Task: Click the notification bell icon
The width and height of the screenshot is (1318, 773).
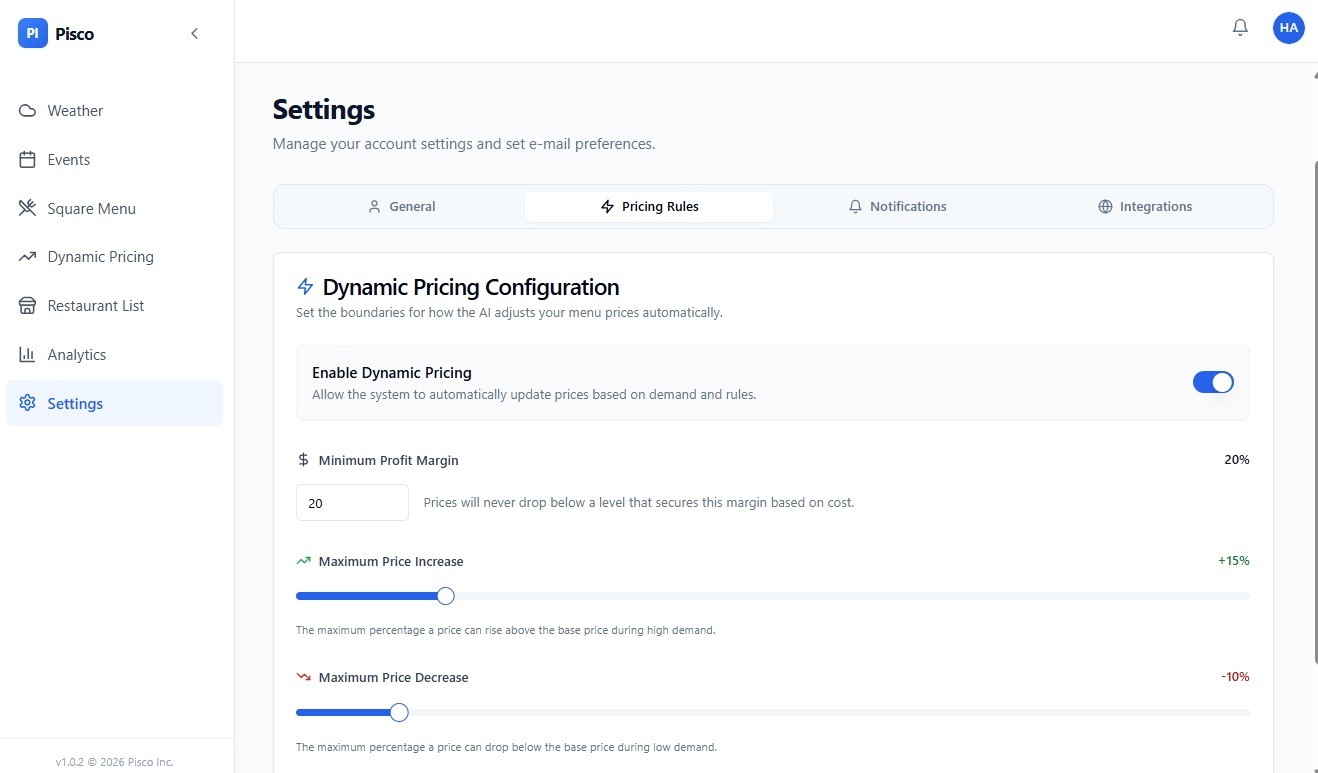Action: (x=1240, y=28)
